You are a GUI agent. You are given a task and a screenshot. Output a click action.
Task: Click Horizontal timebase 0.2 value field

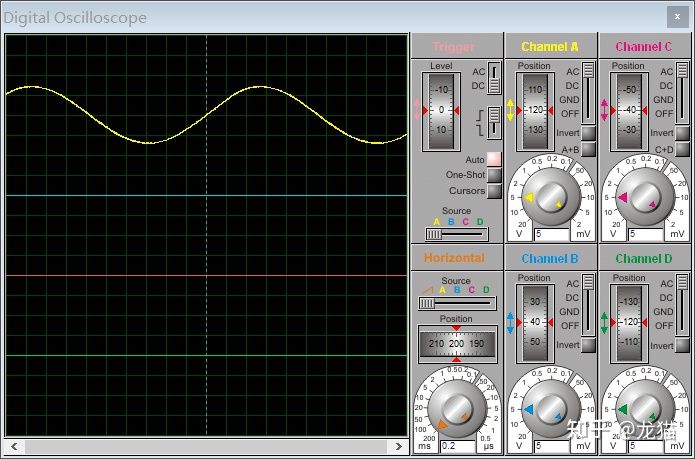point(457,446)
